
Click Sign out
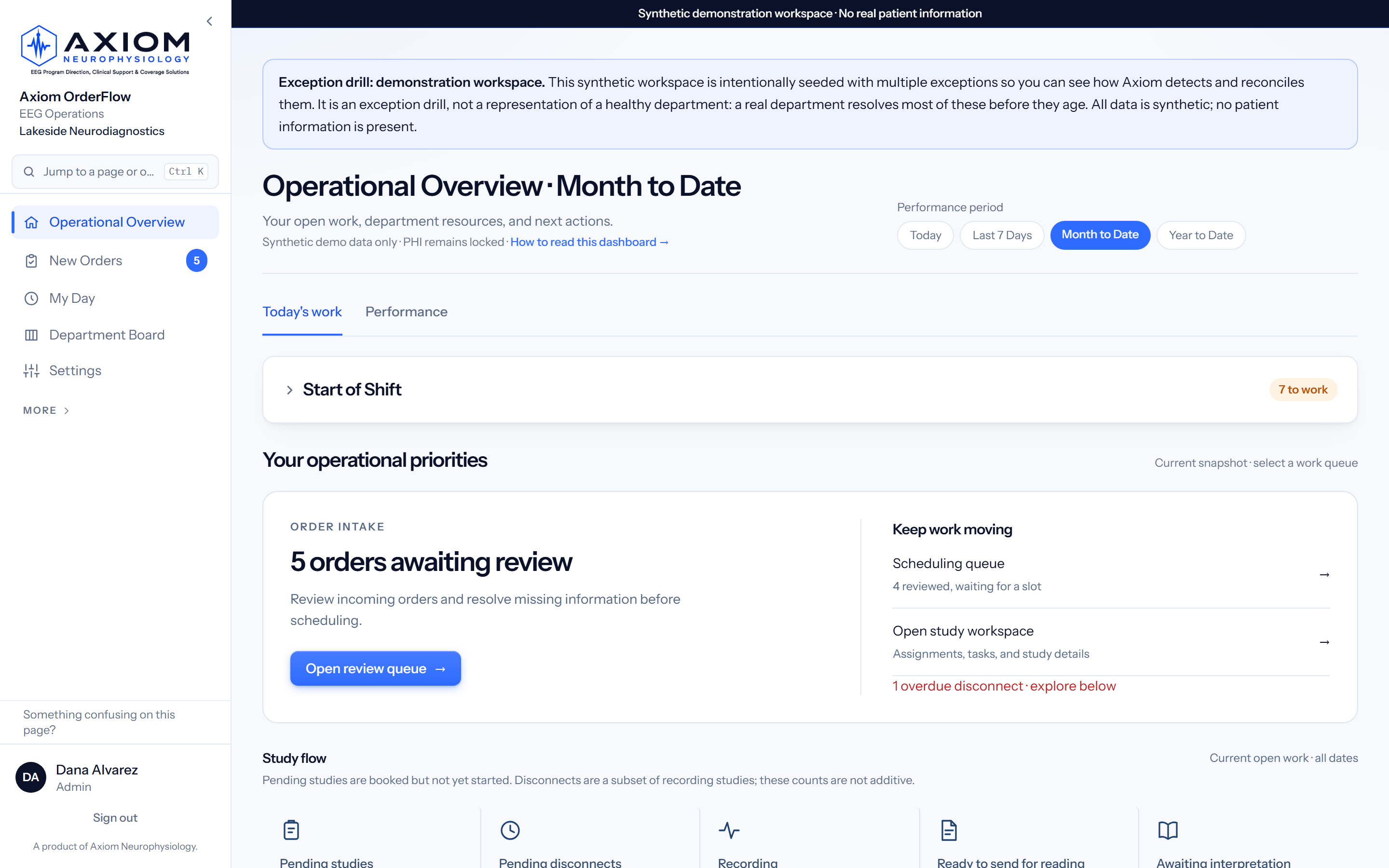[115, 817]
